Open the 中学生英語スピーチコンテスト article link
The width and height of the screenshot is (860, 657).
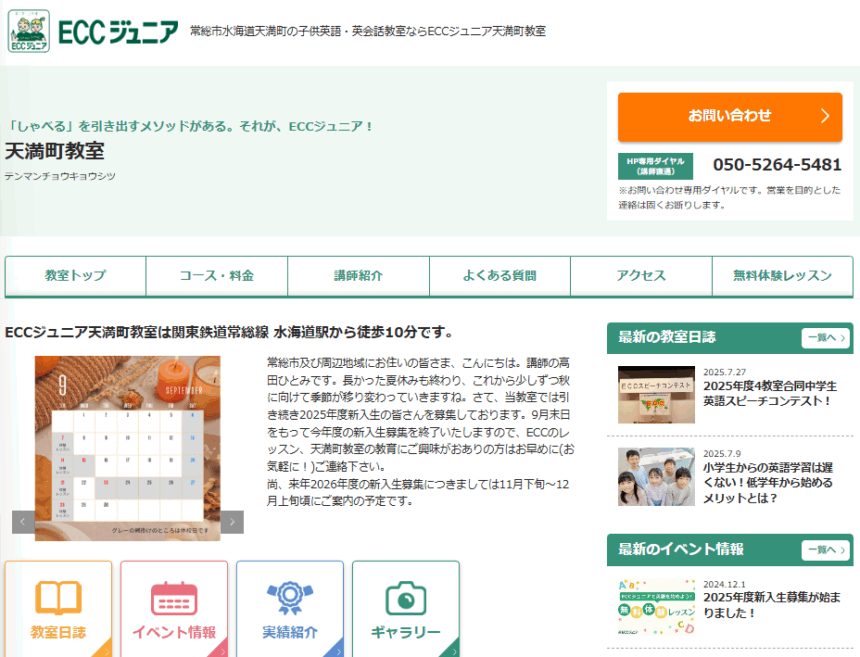(769, 393)
